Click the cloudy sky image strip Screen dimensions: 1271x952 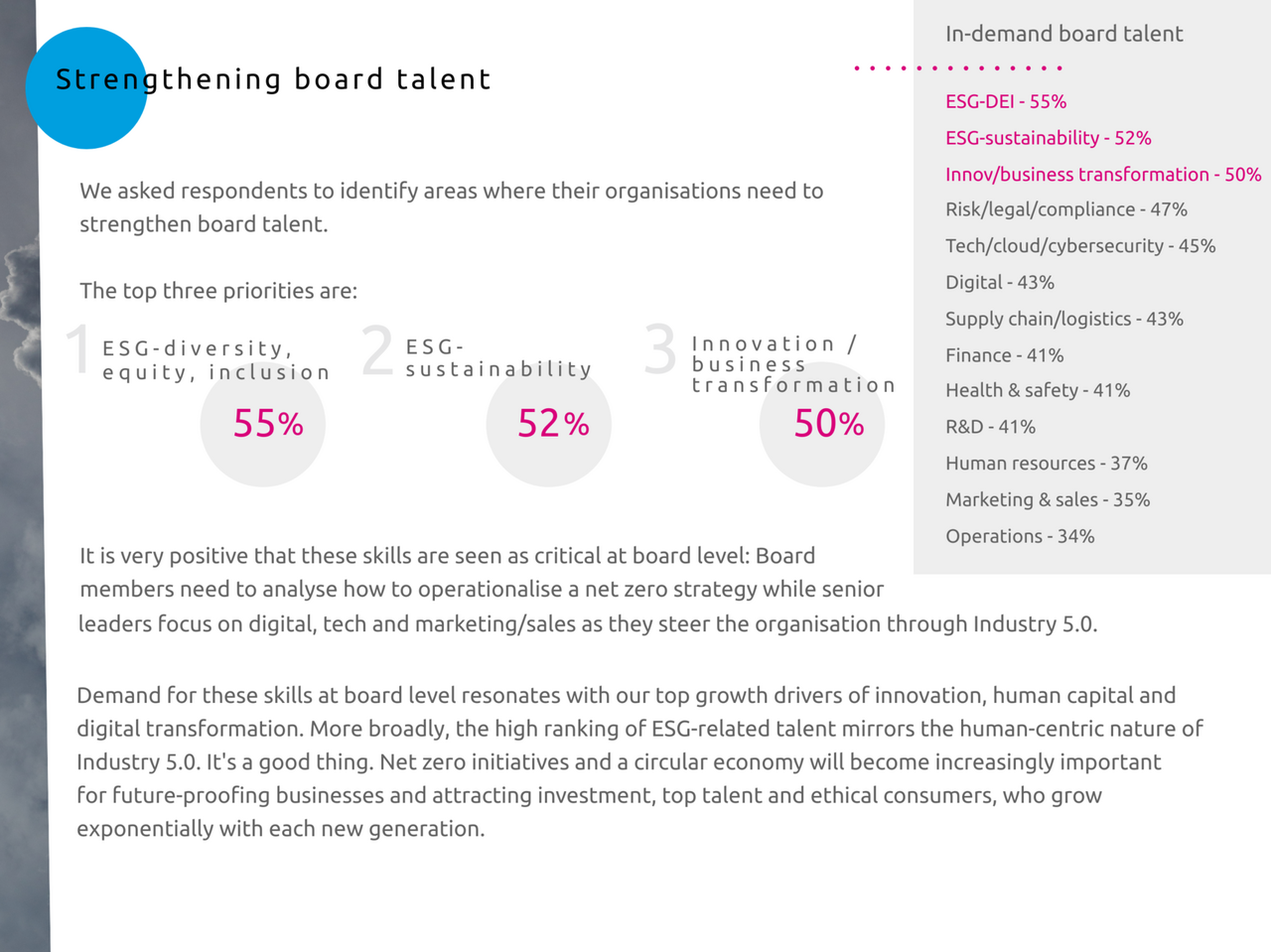pos(22,596)
